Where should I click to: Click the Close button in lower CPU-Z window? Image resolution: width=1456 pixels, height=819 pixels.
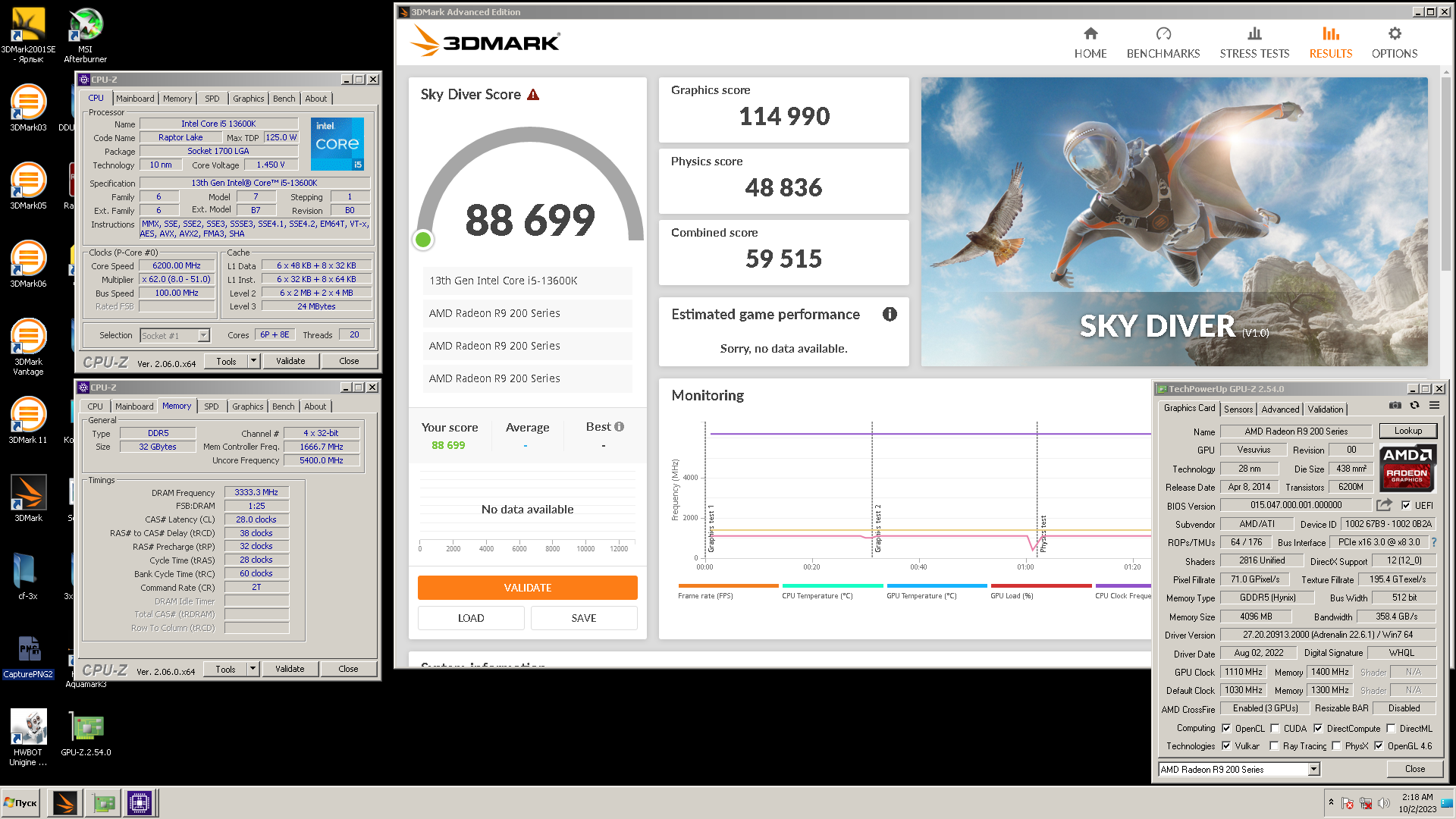348,669
